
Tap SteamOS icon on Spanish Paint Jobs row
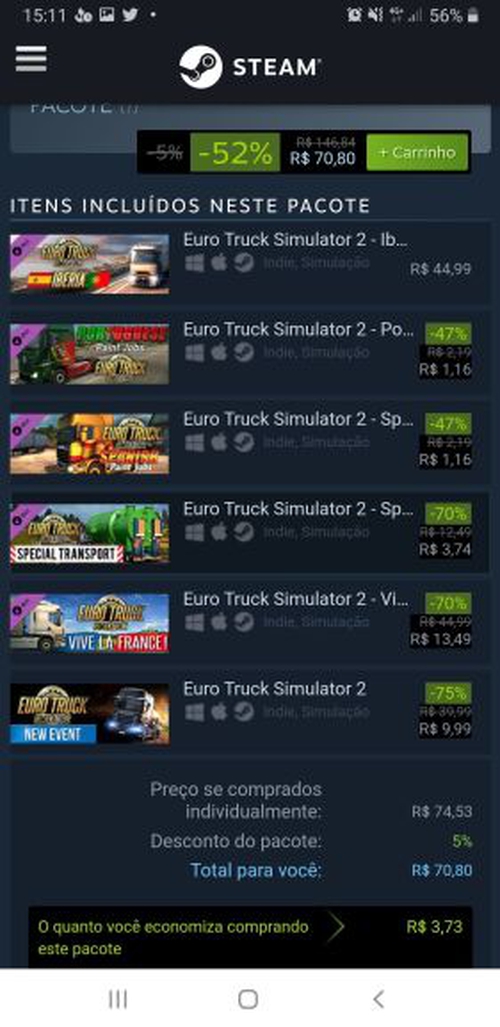coord(244,442)
